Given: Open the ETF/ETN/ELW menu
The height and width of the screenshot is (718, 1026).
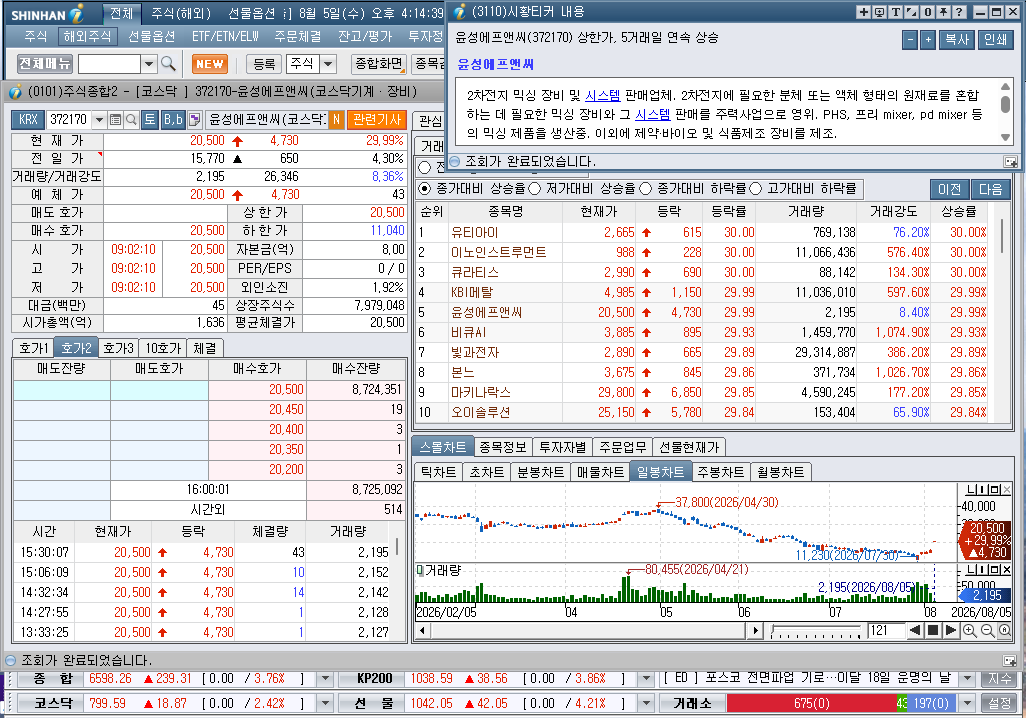Looking at the screenshot, I should point(225,36).
